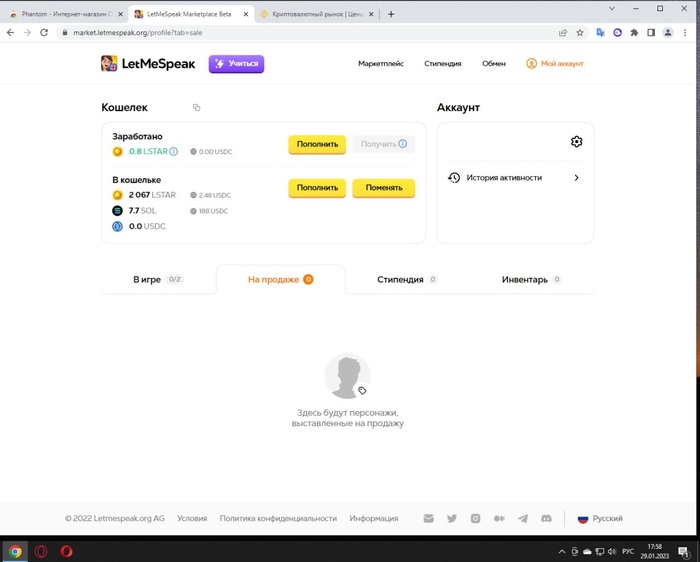Open Instagram icon in footer
The width and height of the screenshot is (700, 562).
[475, 518]
